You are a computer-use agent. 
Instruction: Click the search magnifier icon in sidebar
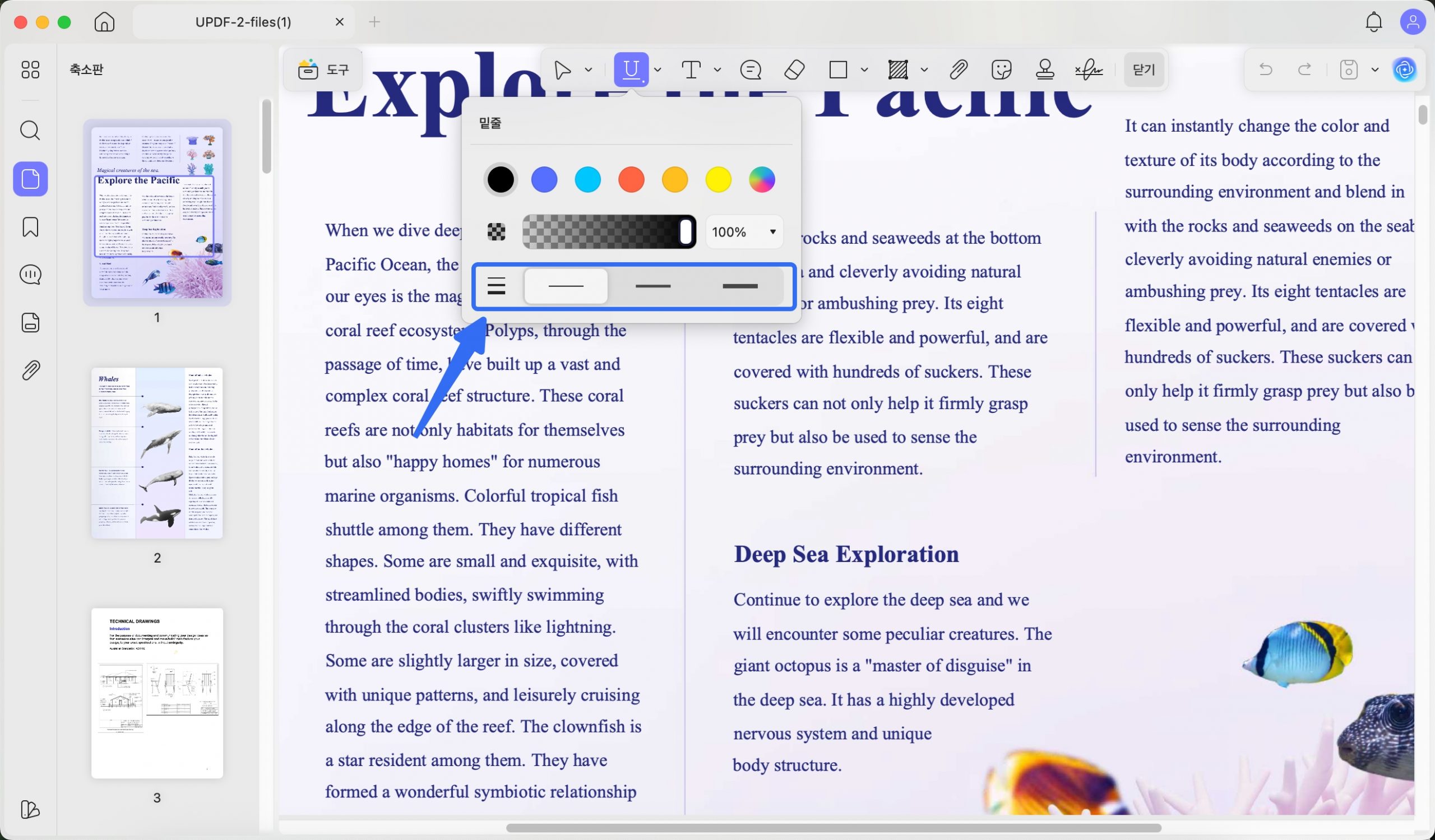[x=30, y=131]
